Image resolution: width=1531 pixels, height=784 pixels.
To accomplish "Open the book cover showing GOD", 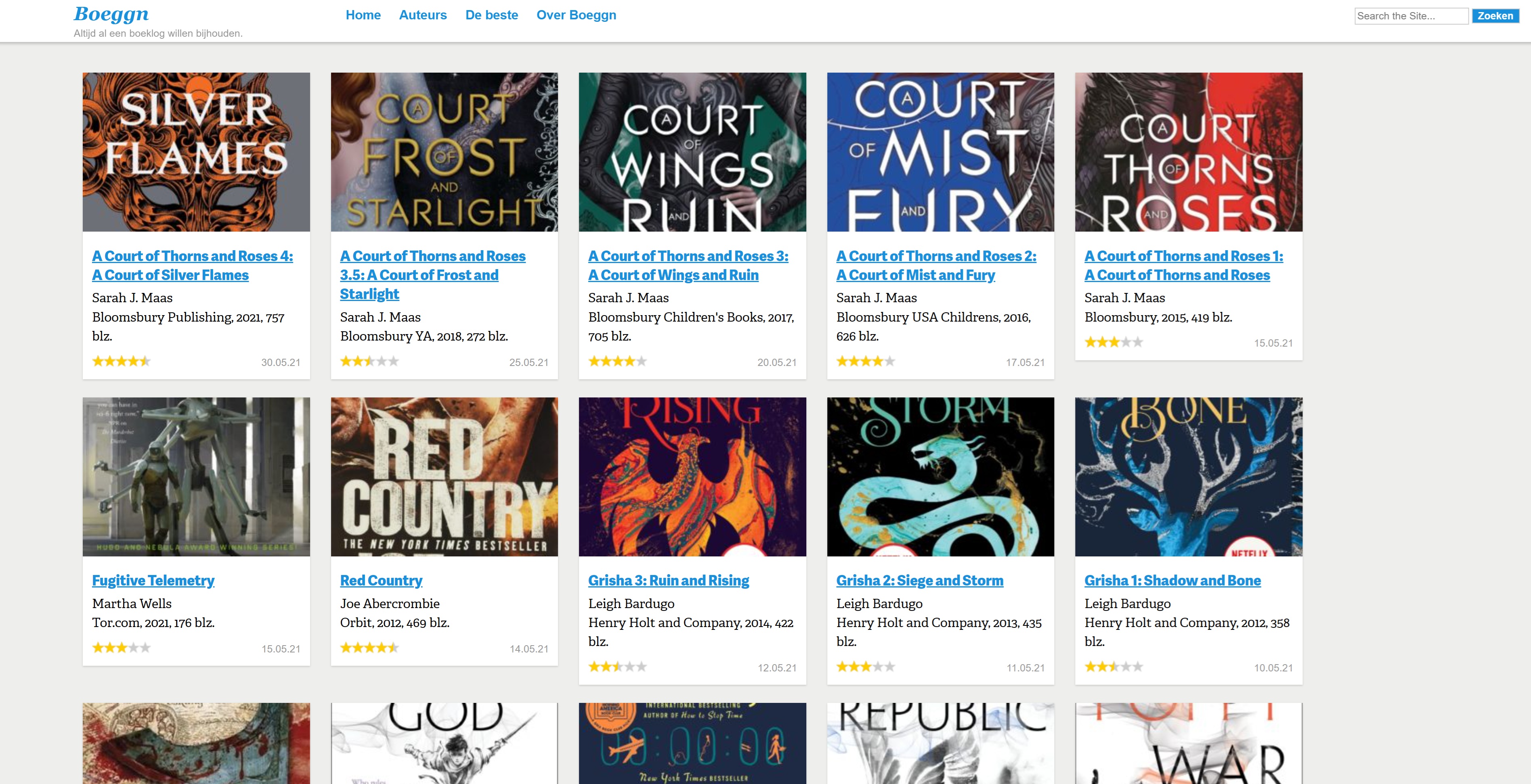I will coord(444,744).
